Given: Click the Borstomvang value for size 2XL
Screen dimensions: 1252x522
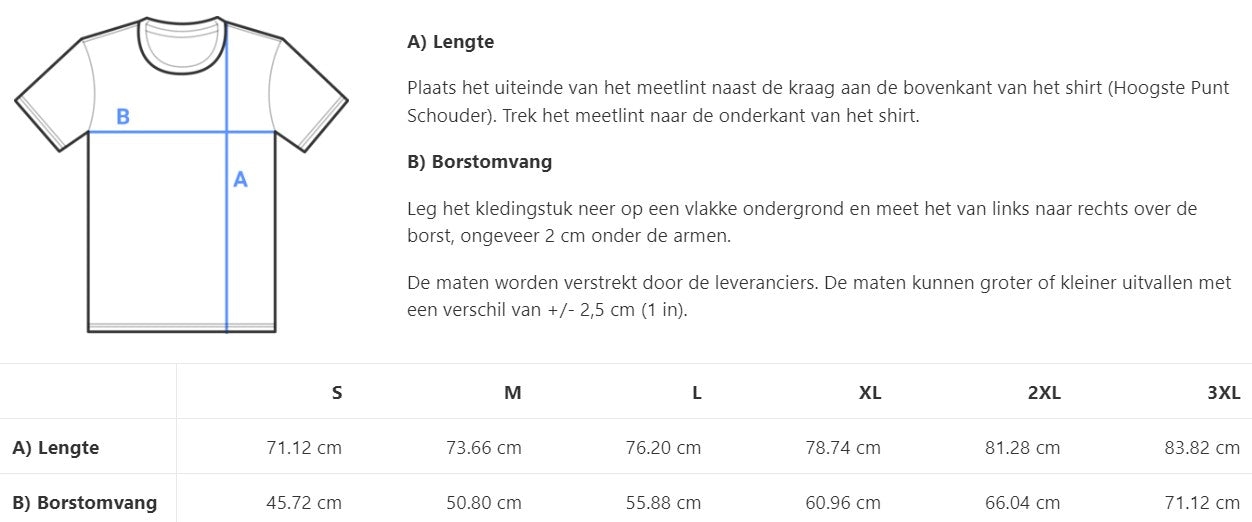Looking at the screenshot, I should (1022, 502).
